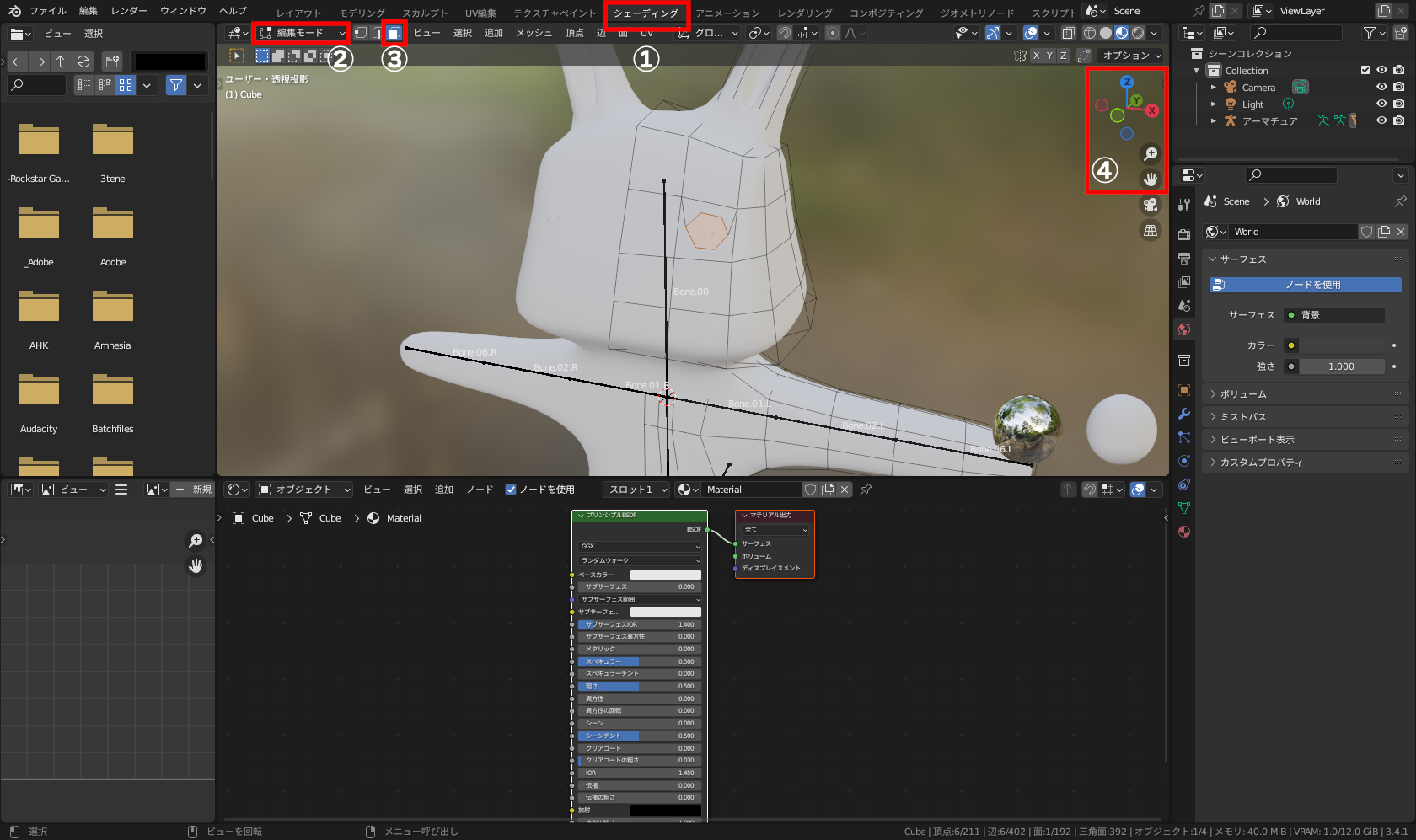This screenshot has height=840, width=1416.
Task: Open the Tool properties tab in the Properties editor
Action: [x=1184, y=204]
